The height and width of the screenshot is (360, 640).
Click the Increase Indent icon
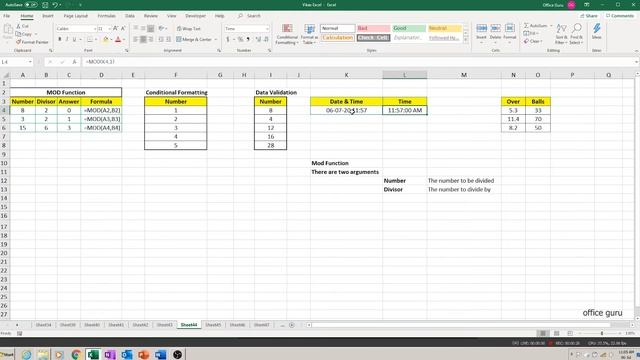point(168,40)
